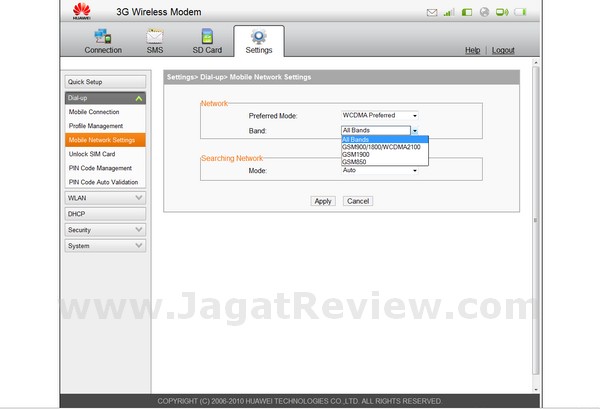Select GSM1900 from the Band list
Image resolution: width=600 pixels, height=409 pixels.
(355, 154)
